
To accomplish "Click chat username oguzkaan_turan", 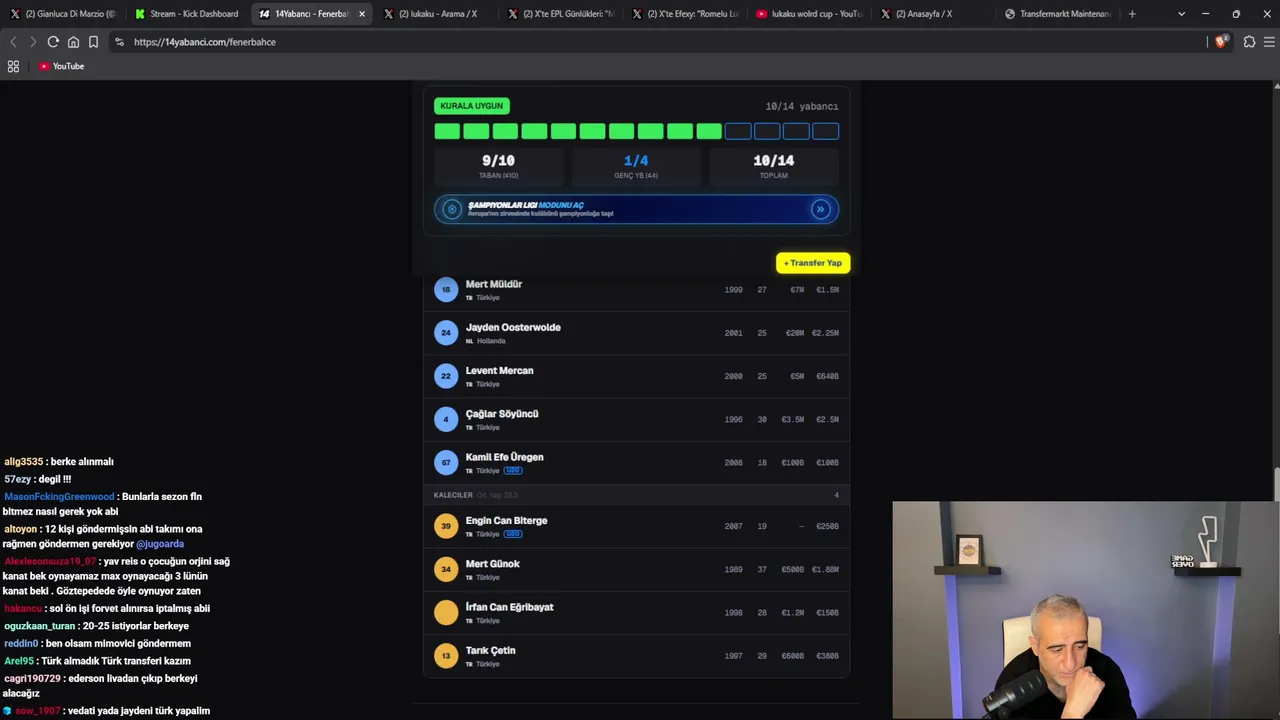I will (x=40, y=626).
